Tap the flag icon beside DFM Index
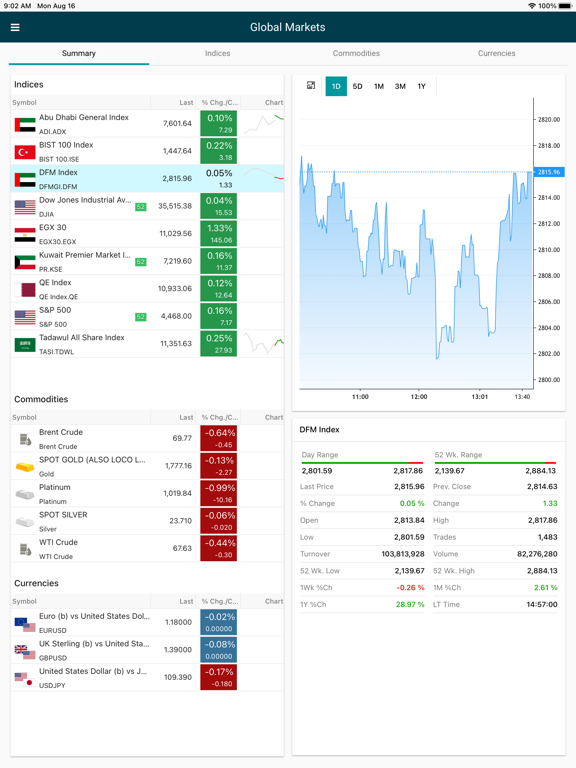576x768 pixels. click(x=25, y=179)
